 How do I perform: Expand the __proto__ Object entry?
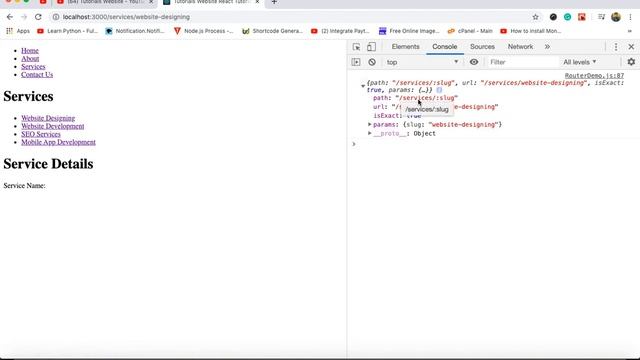click(369, 133)
